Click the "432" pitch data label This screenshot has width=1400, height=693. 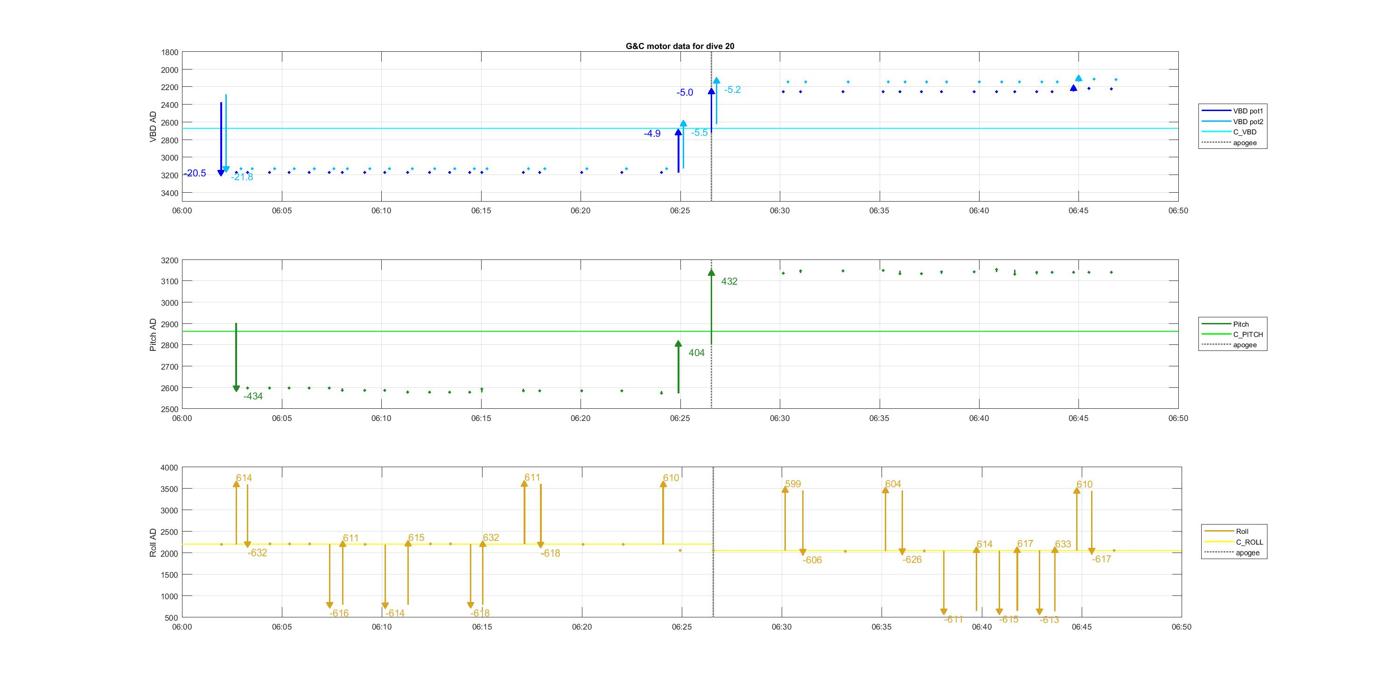pos(729,282)
